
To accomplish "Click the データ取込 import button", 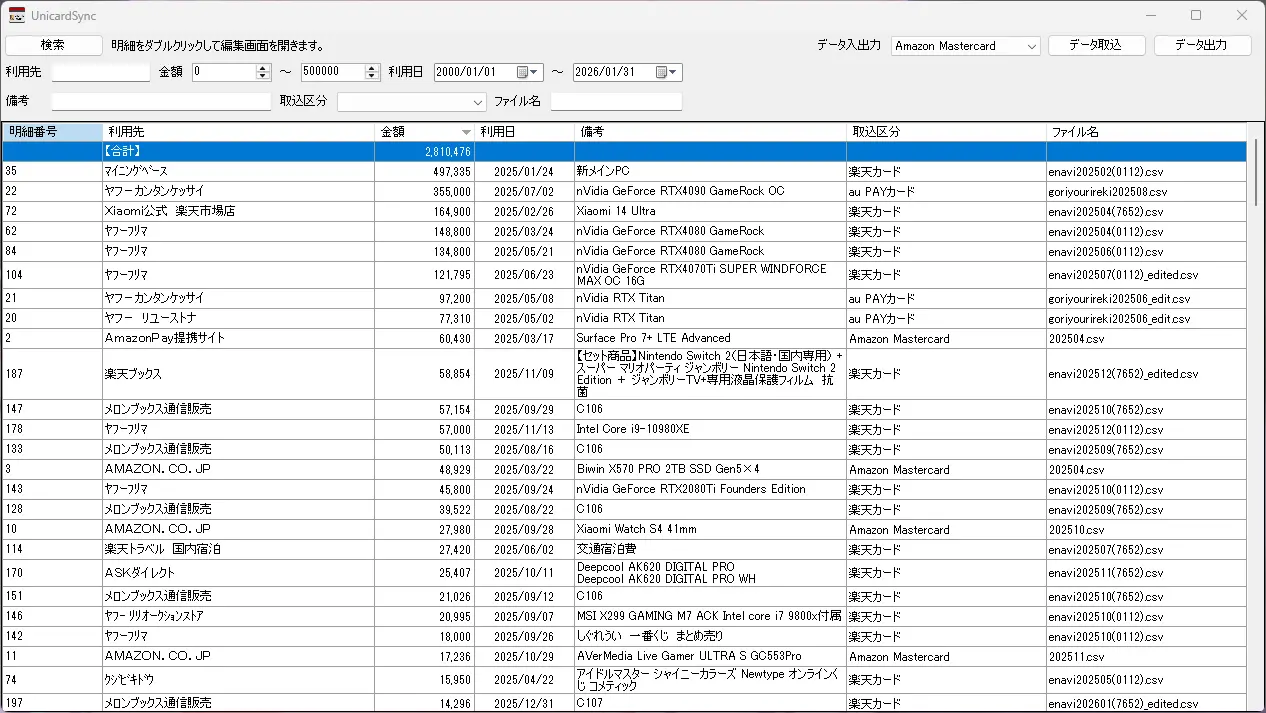I will (x=1096, y=45).
